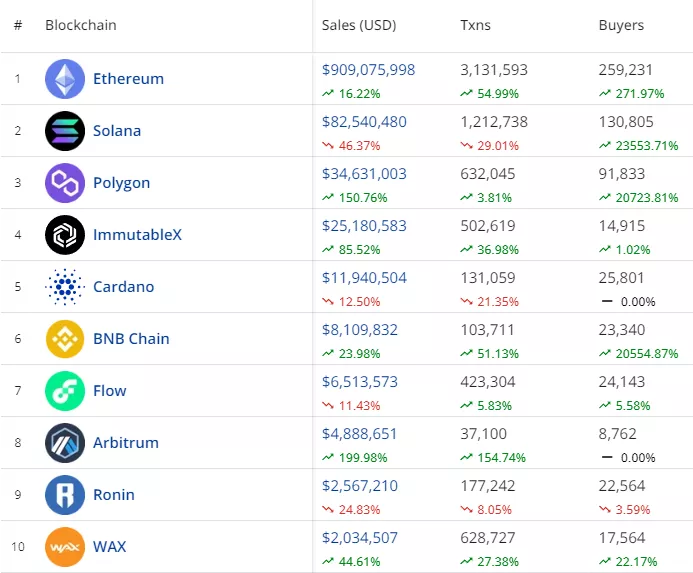The image size is (693, 573).
Task: Click Solana buyers change 23553.71%
Action: pyautogui.click(x=639, y=145)
